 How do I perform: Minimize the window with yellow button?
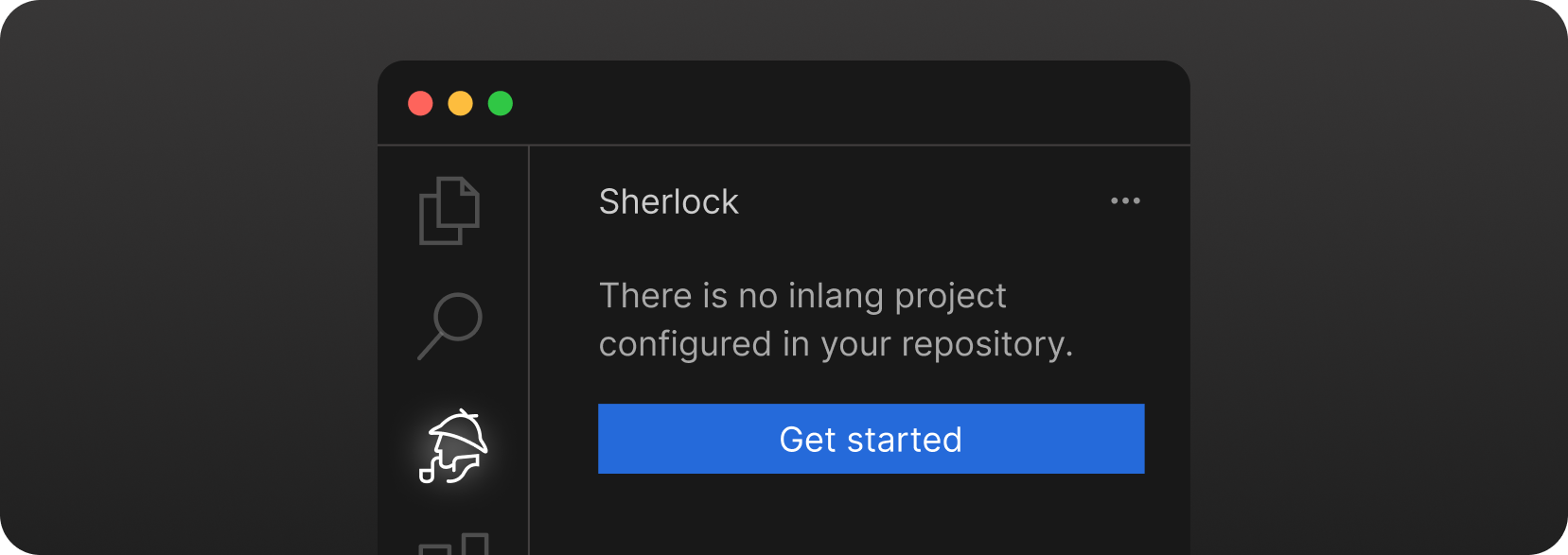tap(460, 103)
